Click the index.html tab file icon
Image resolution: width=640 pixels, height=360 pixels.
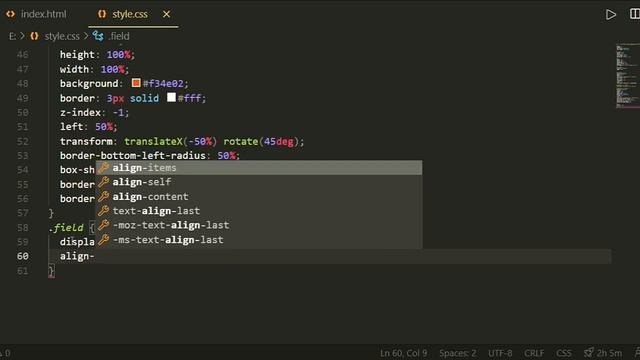tap(11, 14)
